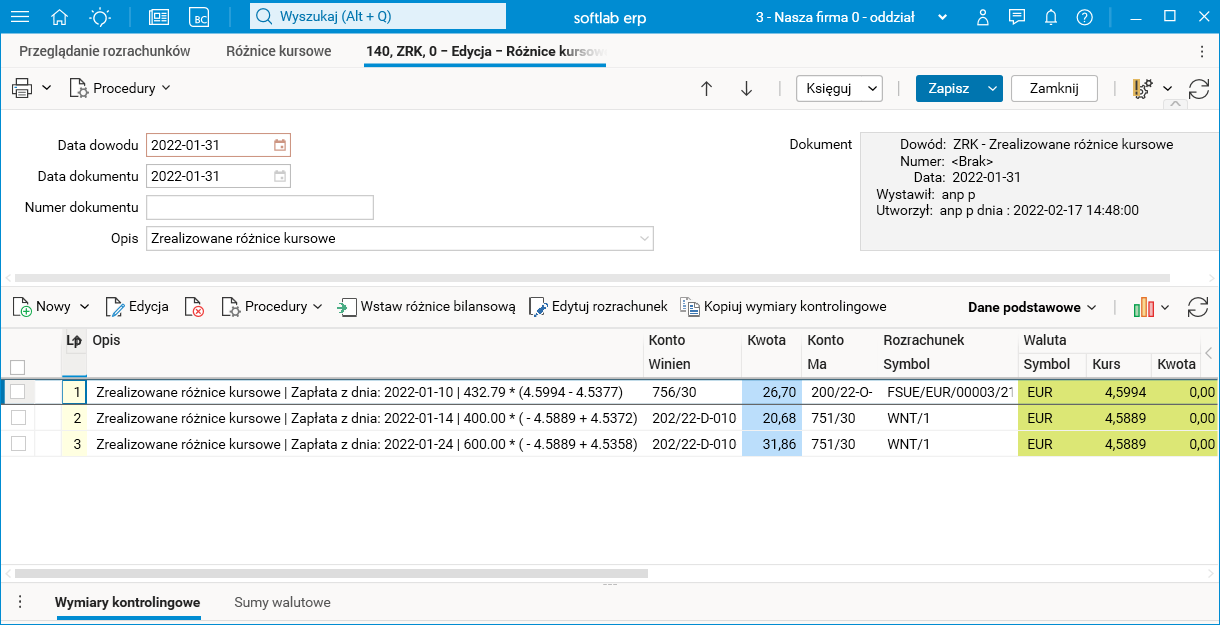The width and height of the screenshot is (1220, 625).
Task: Open the chart icon in grid toolbar
Action: (1144, 307)
